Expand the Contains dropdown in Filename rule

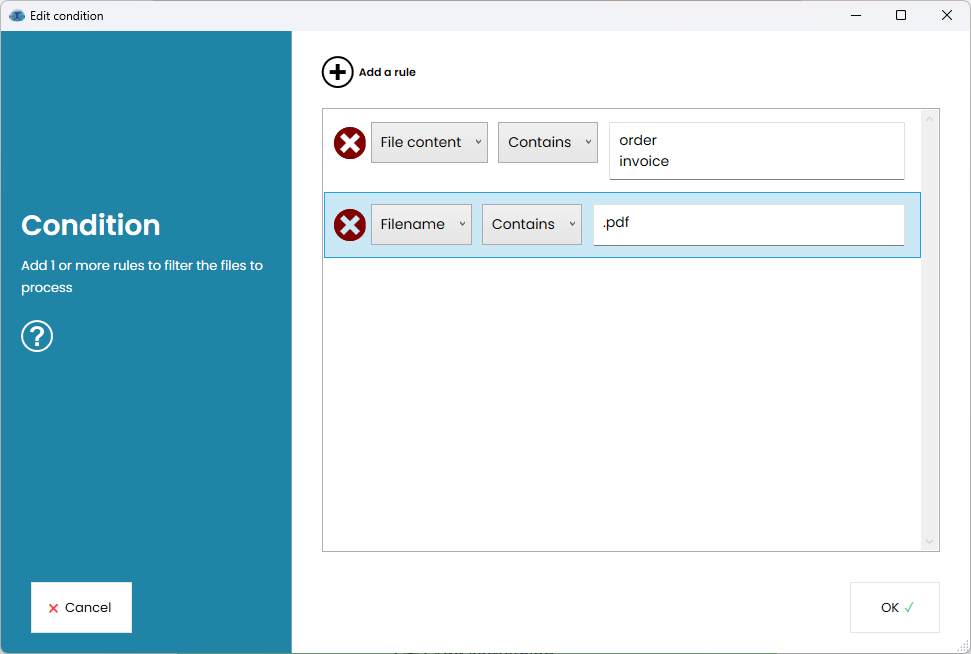pyautogui.click(x=531, y=225)
